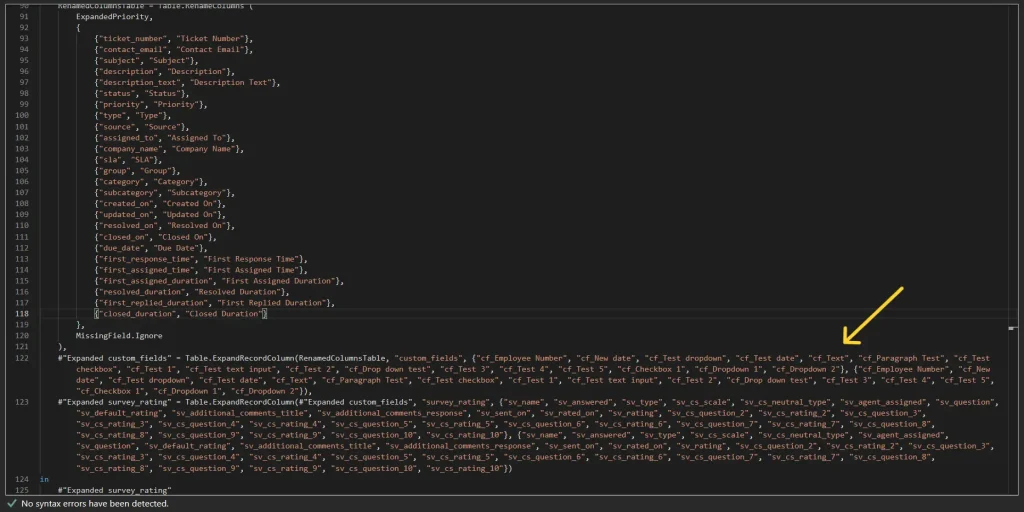1024x512 pixels.
Task: Click the "subcategory", "Subcategory" line
Action: 165,193
